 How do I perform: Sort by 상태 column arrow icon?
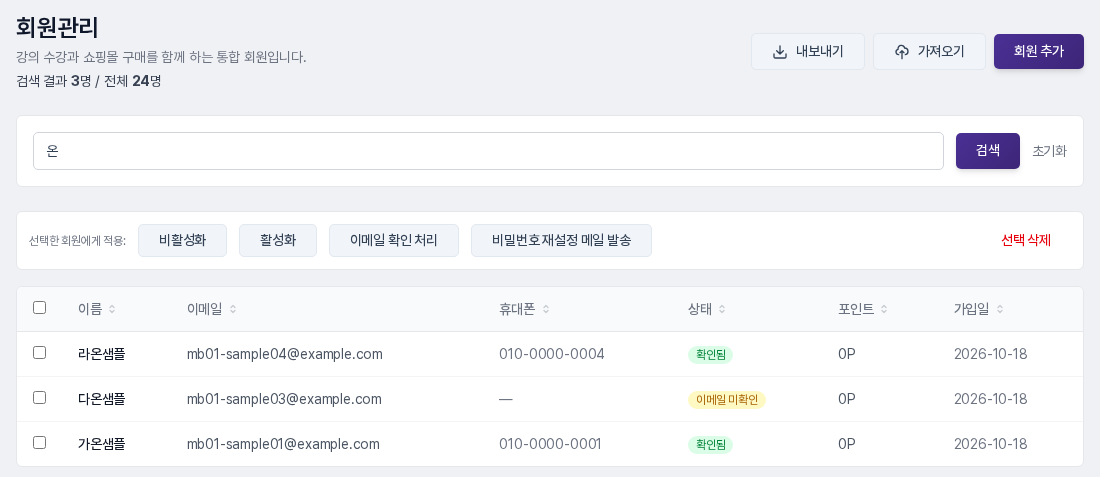[722, 309]
